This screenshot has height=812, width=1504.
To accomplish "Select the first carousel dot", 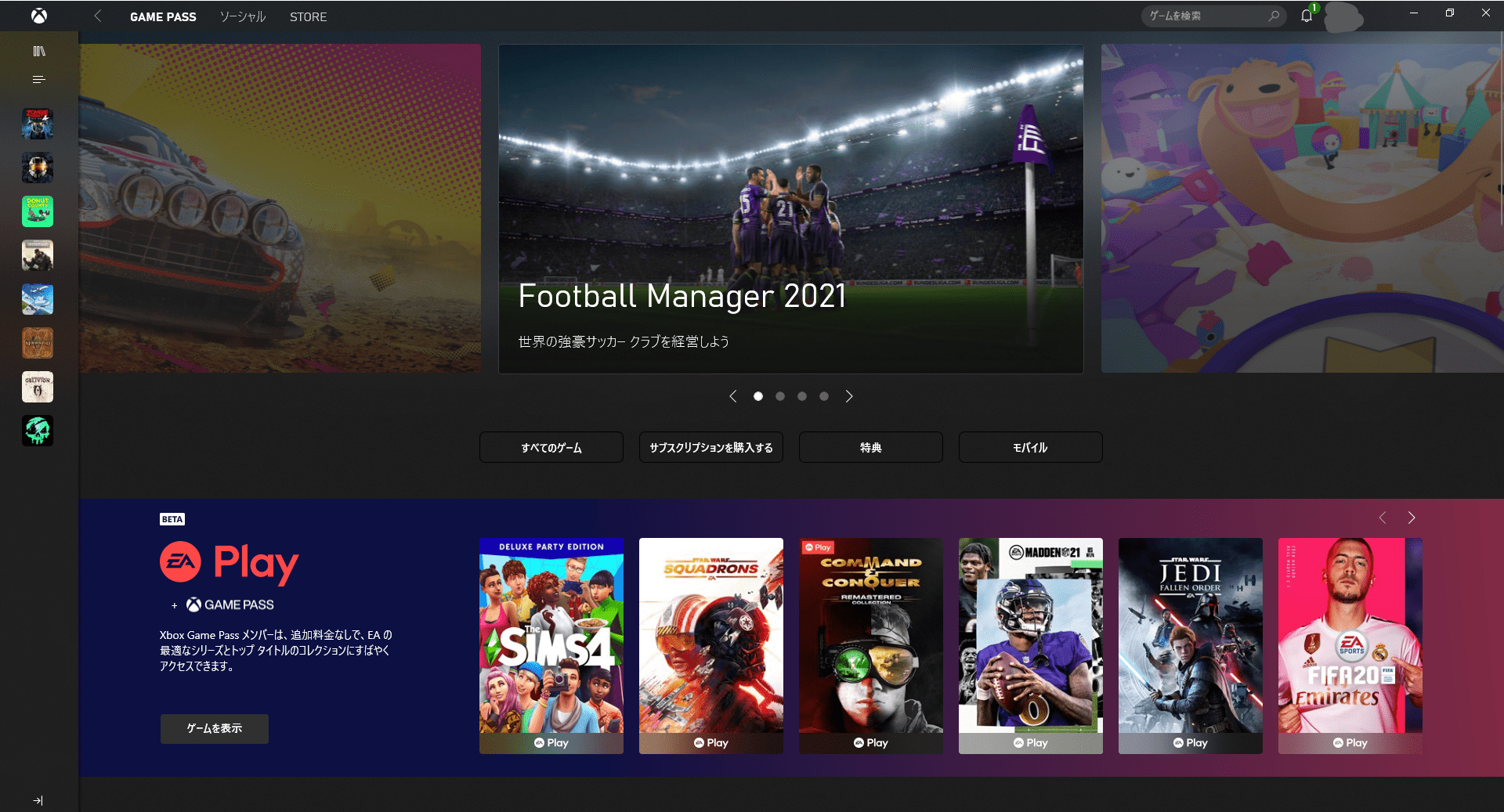I will pyautogui.click(x=758, y=396).
